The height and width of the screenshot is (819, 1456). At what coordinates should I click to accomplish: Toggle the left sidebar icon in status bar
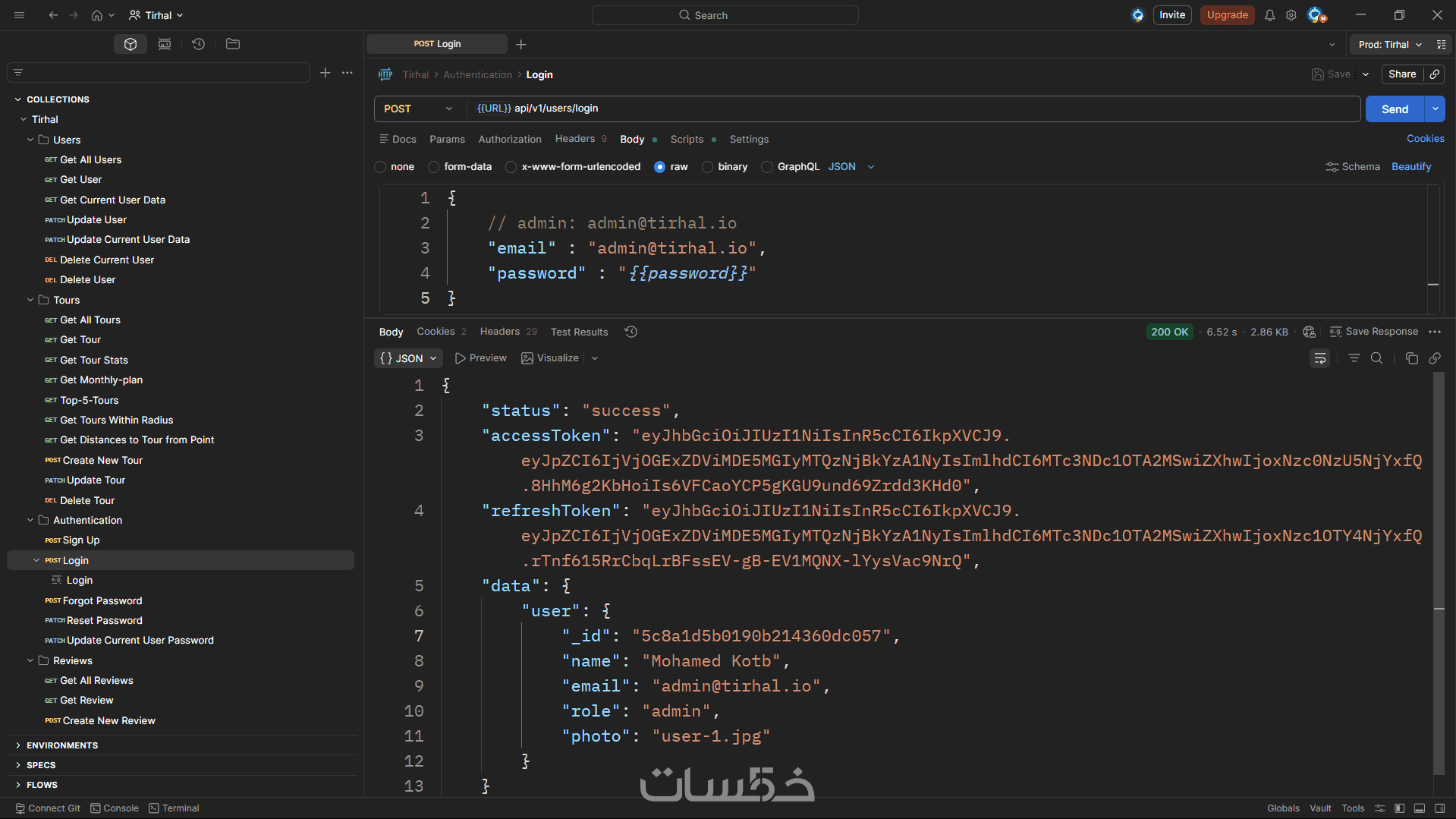click(1400, 808)
